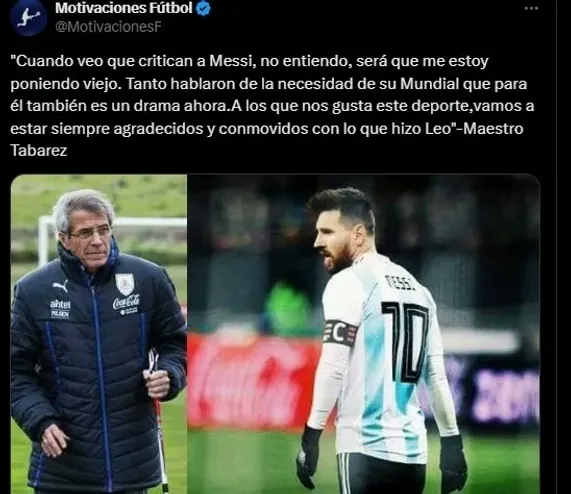Click the Uruguay crest on the jacket
571x494 pixels.
tap(125, 284)
